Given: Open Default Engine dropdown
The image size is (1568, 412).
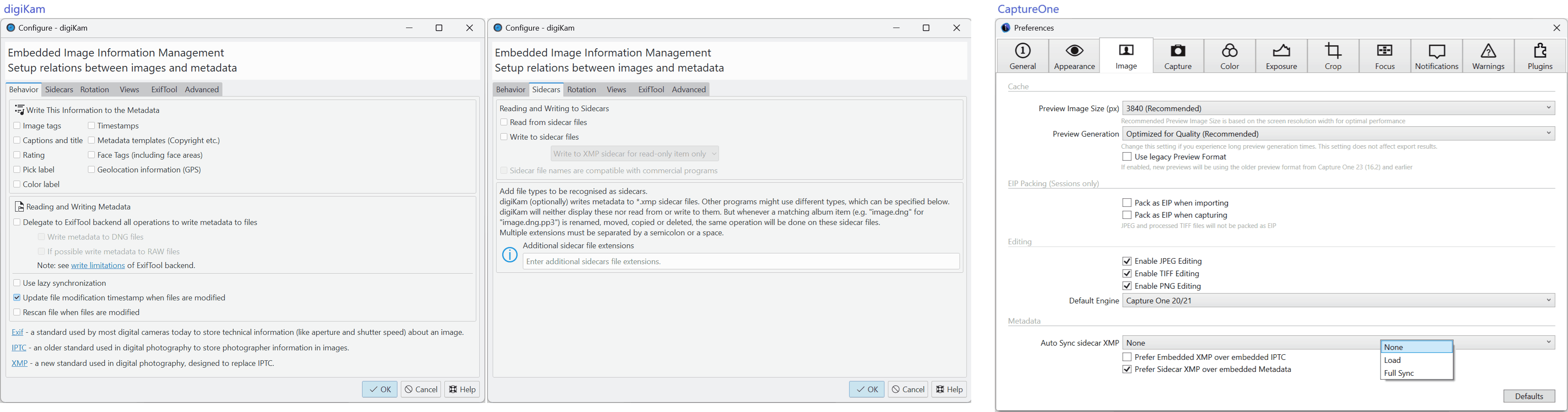Looking at the screenshot, I should click(1339, 301).
